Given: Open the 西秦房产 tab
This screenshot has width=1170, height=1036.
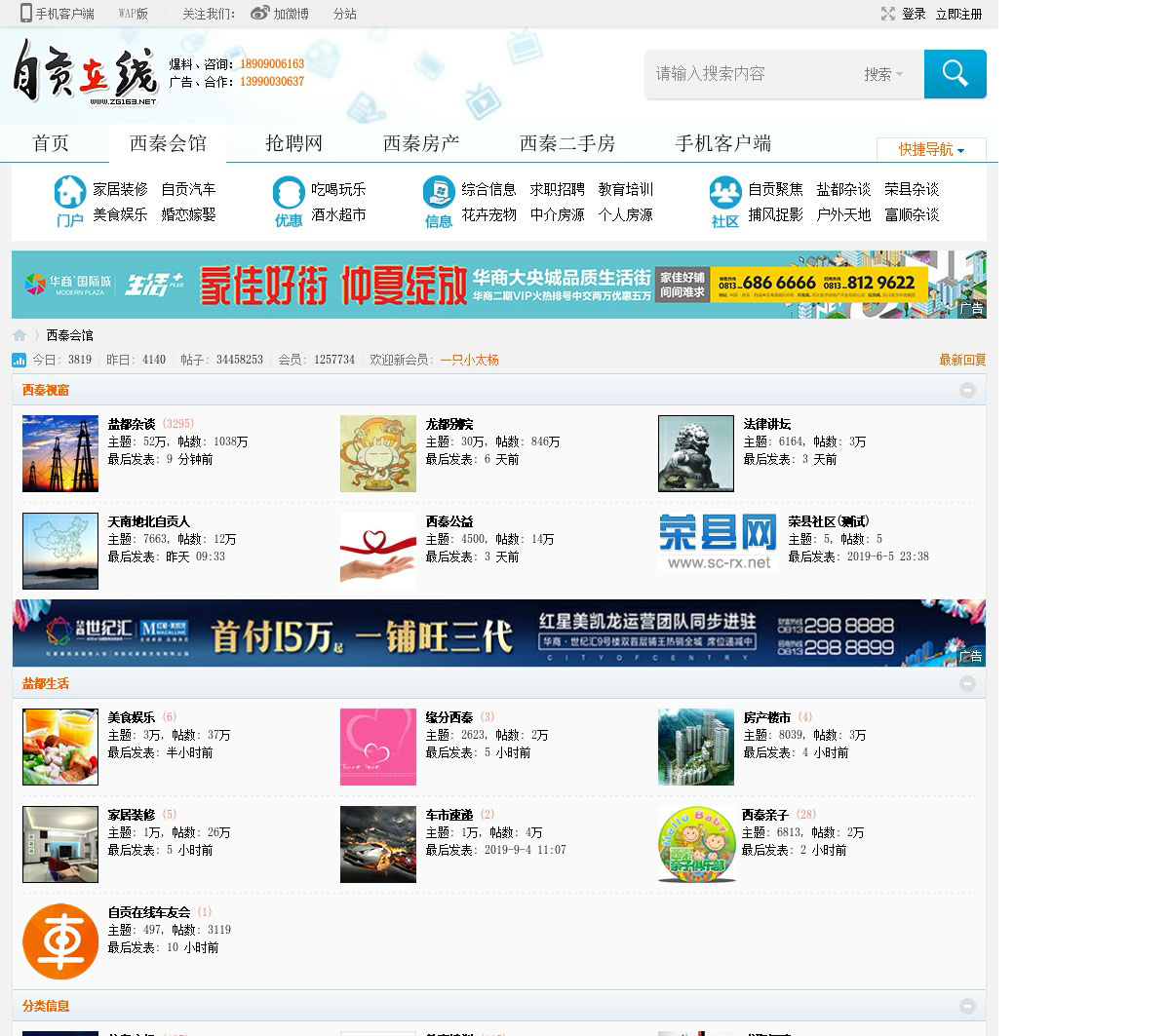Looking at the screenshot, I should point(421,143).
